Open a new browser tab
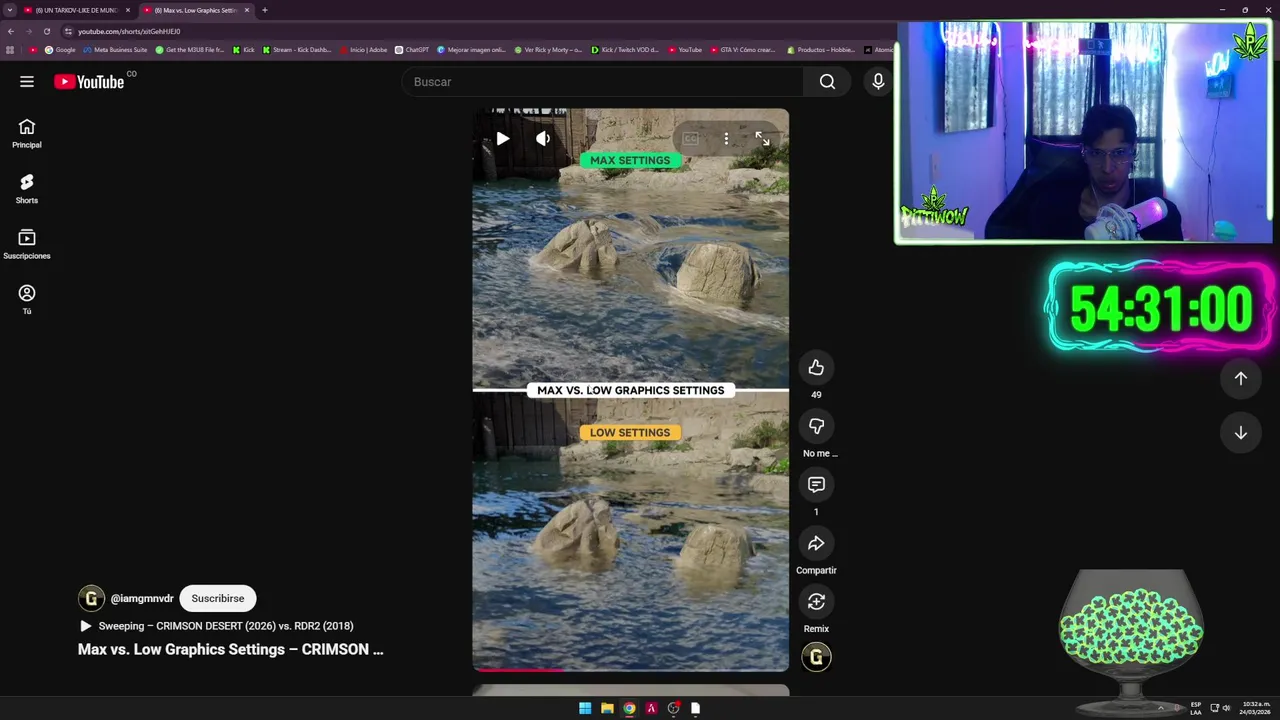 coord(264,10)
